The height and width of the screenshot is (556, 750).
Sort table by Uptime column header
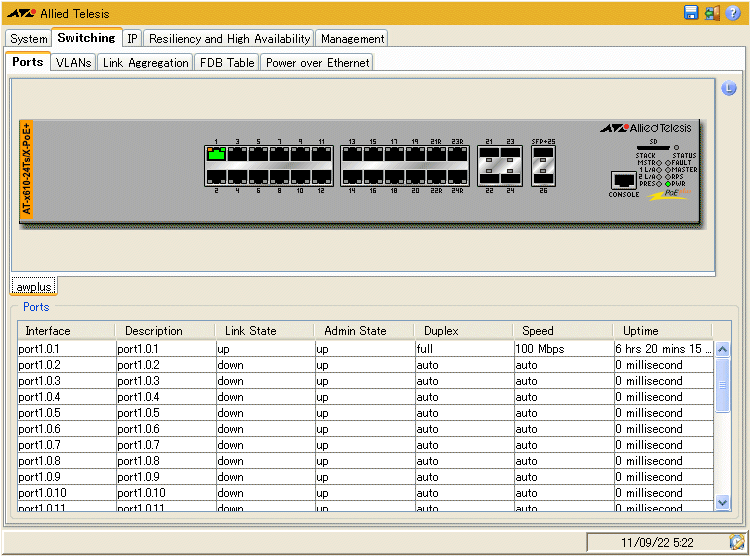pyautogui.click(x=662, y=331)
